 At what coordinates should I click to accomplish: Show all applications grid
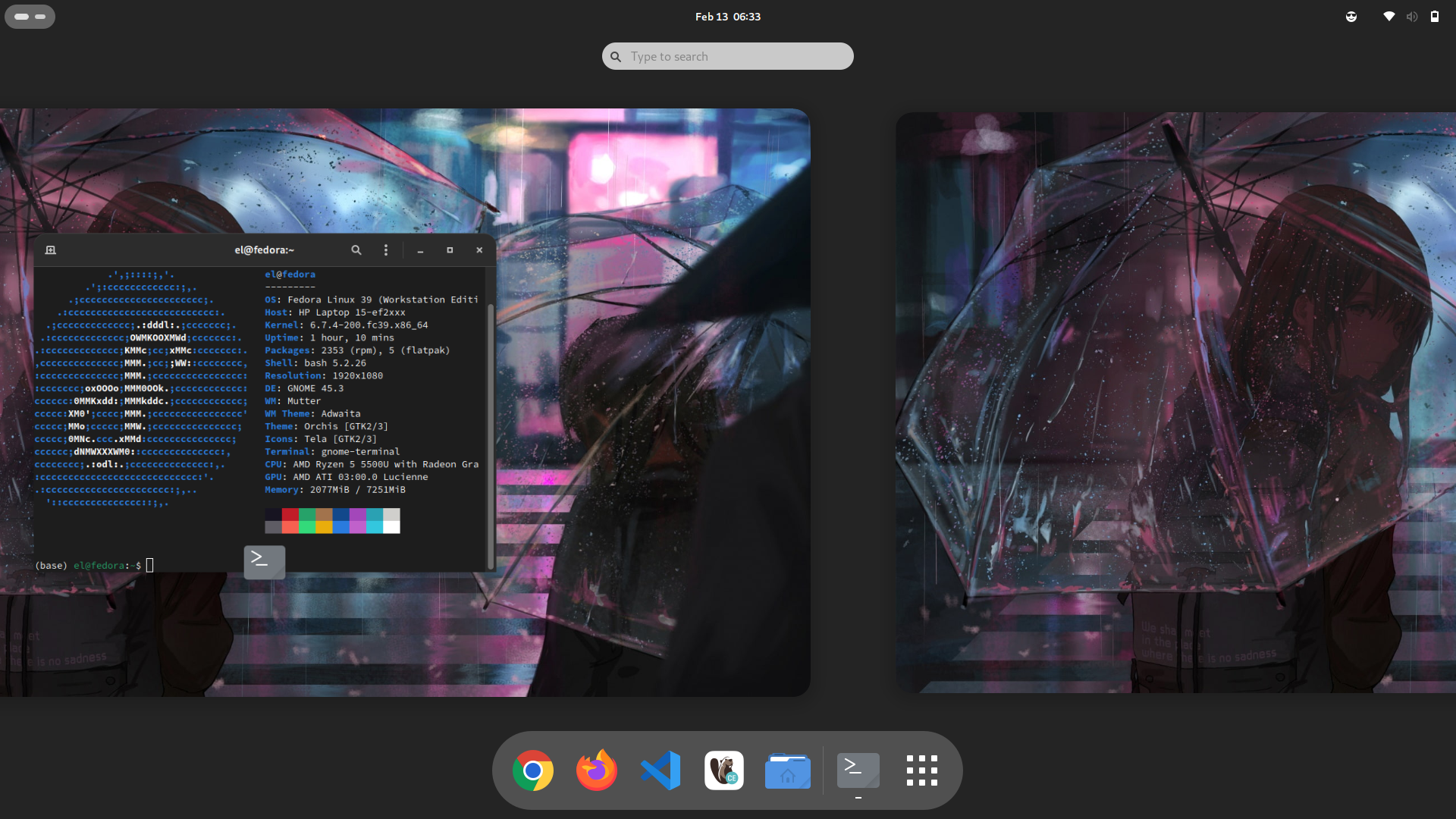[921, 770]
